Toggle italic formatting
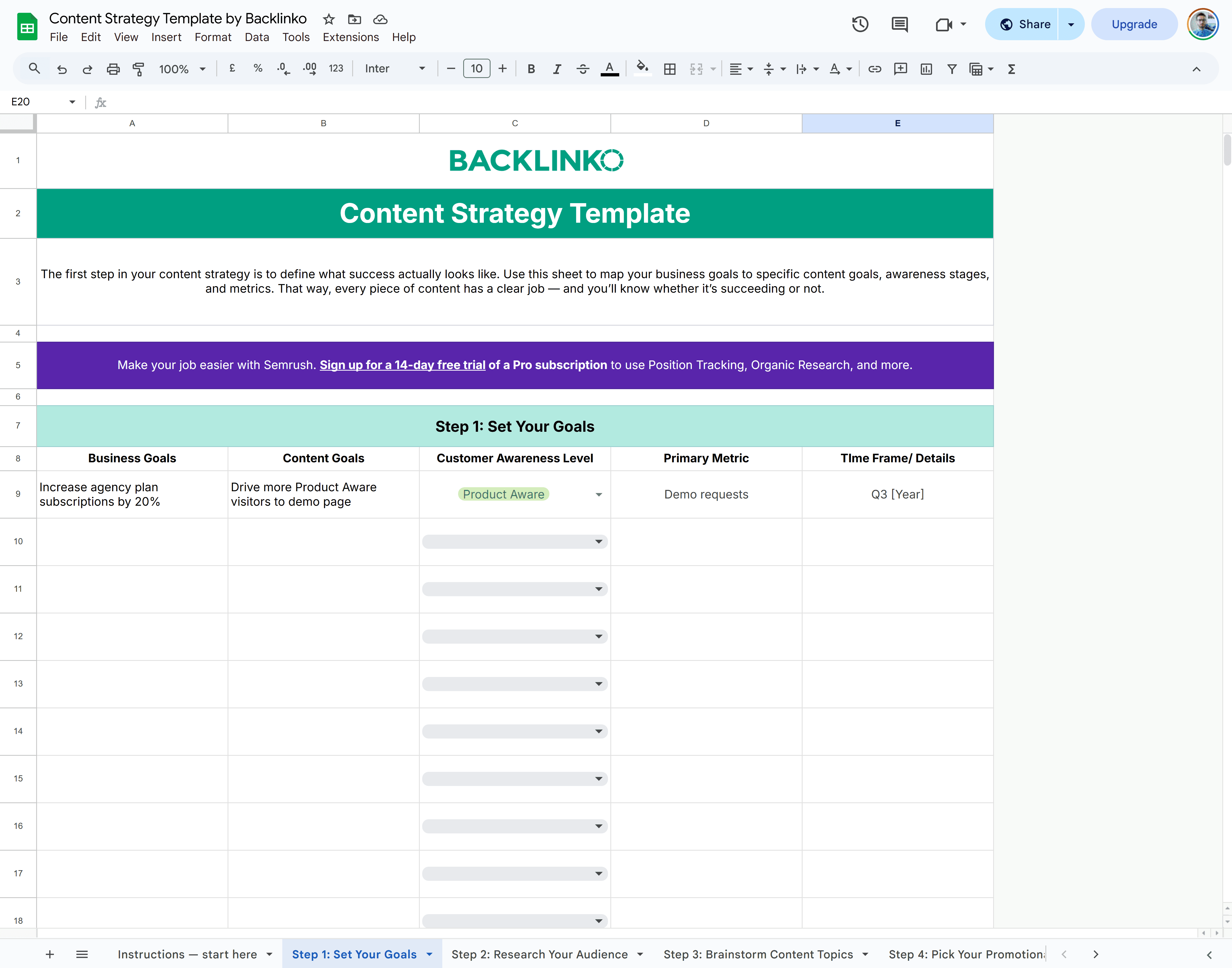Screen dimensions: 1232x968 [x=557, y=69]
